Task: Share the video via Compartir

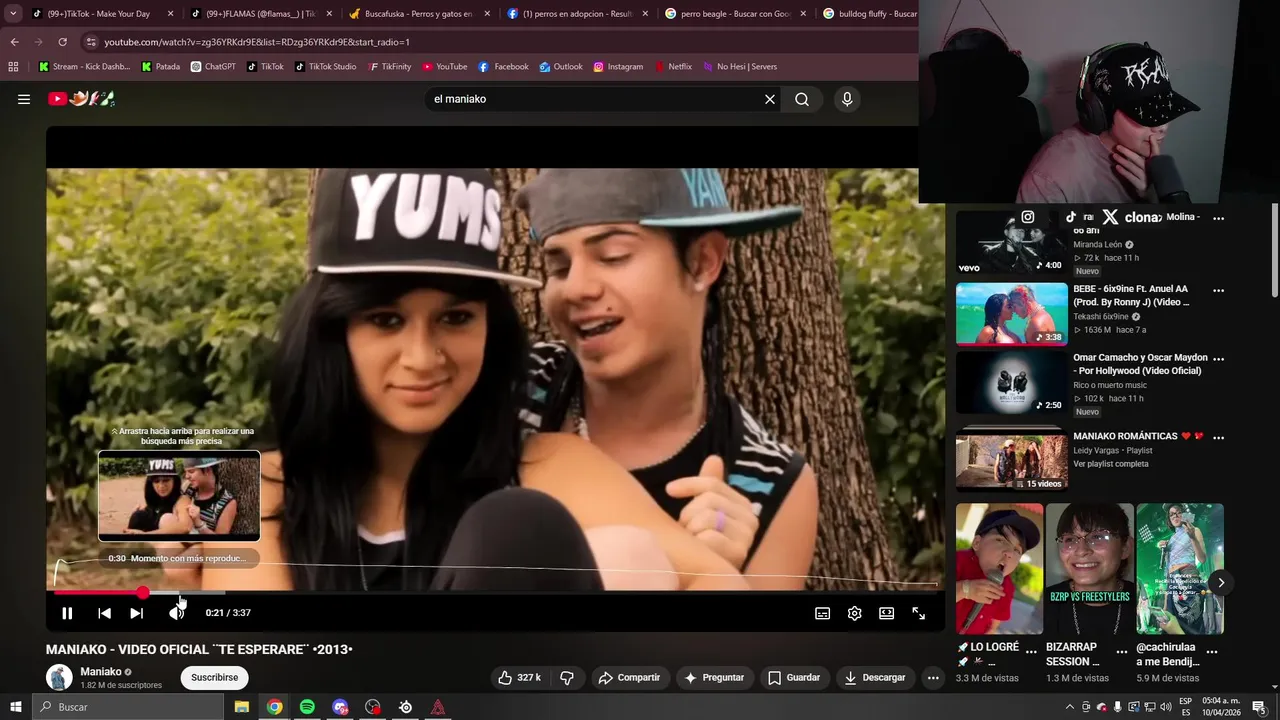Action: click(x=629, y=677)
